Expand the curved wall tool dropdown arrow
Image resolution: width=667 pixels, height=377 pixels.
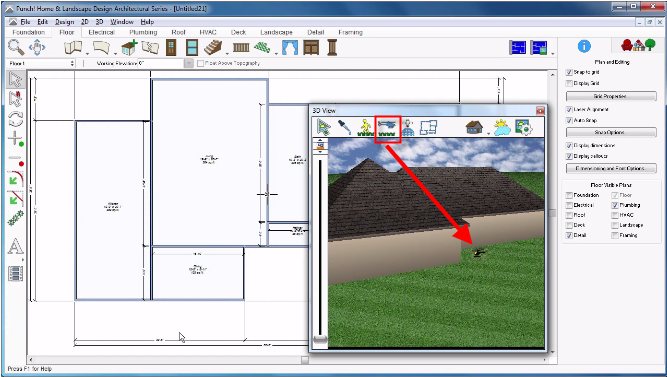point(115,54)
